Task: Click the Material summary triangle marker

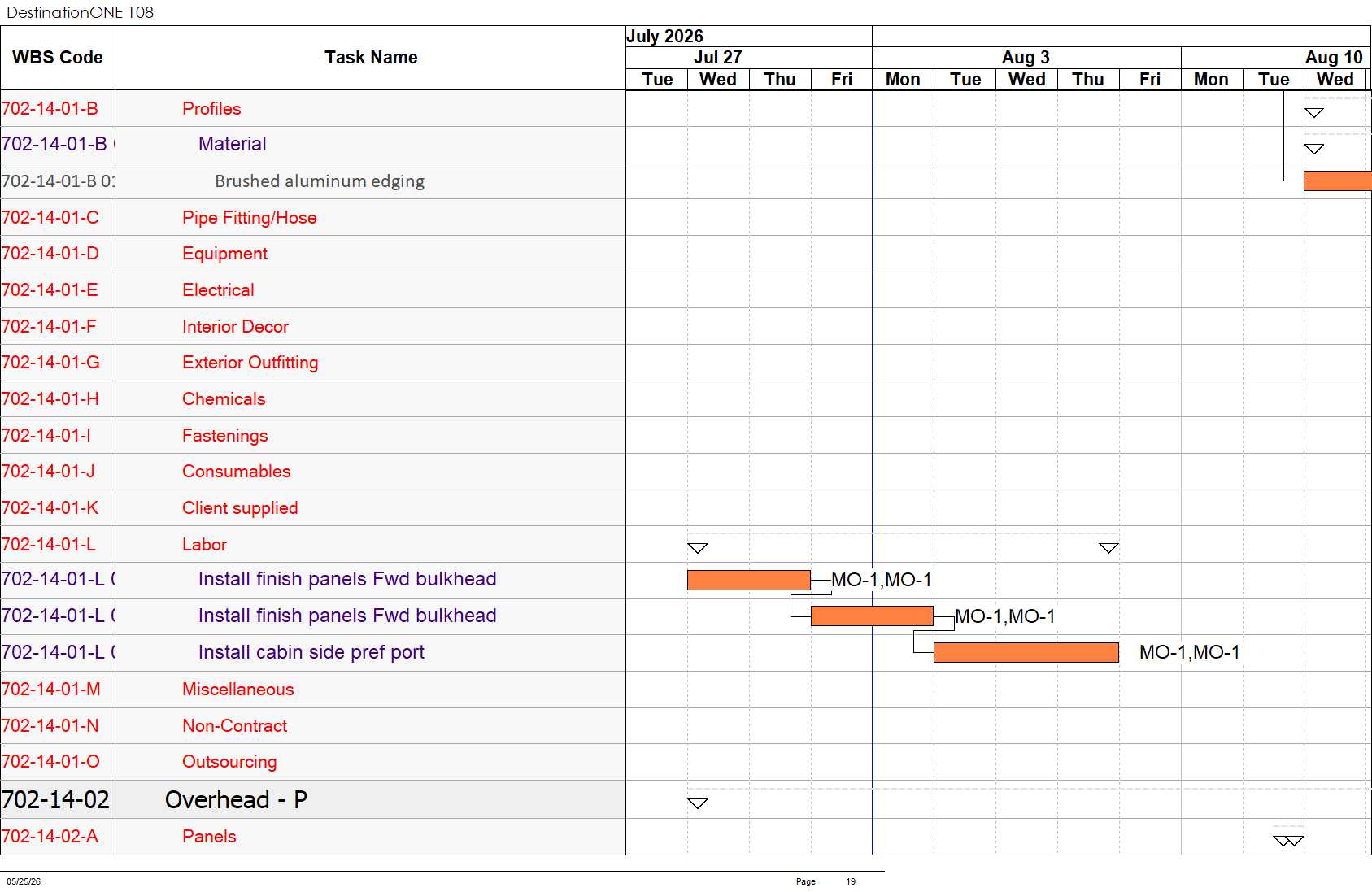Action: pyautogui.click(x=1314, y=149)
